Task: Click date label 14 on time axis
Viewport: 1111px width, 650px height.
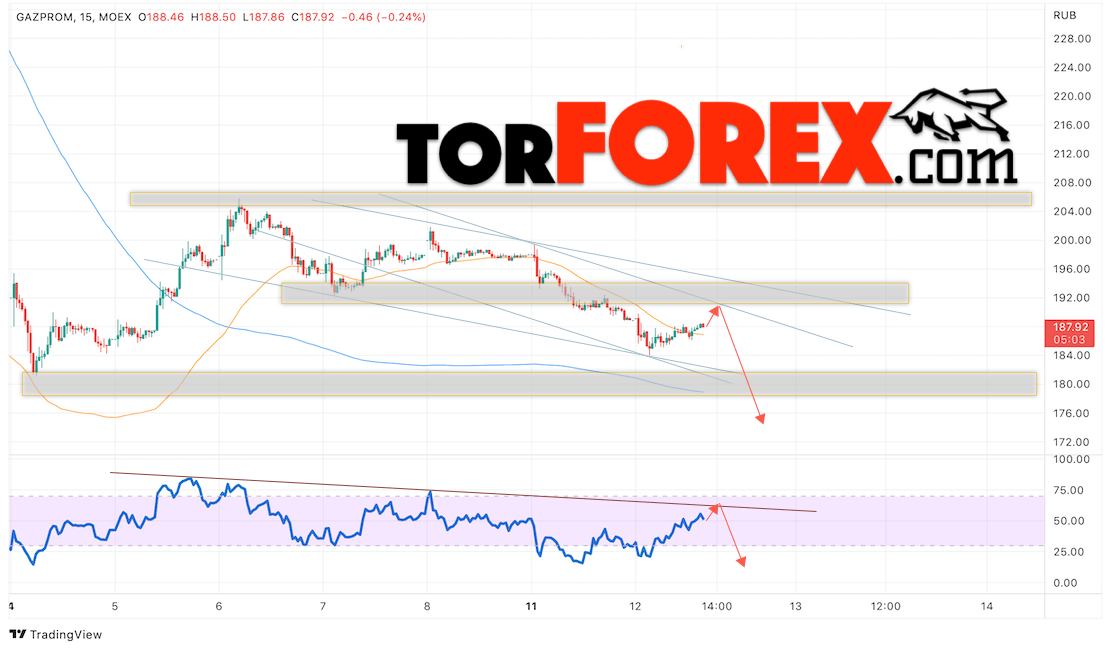Action: pos(987,606)
